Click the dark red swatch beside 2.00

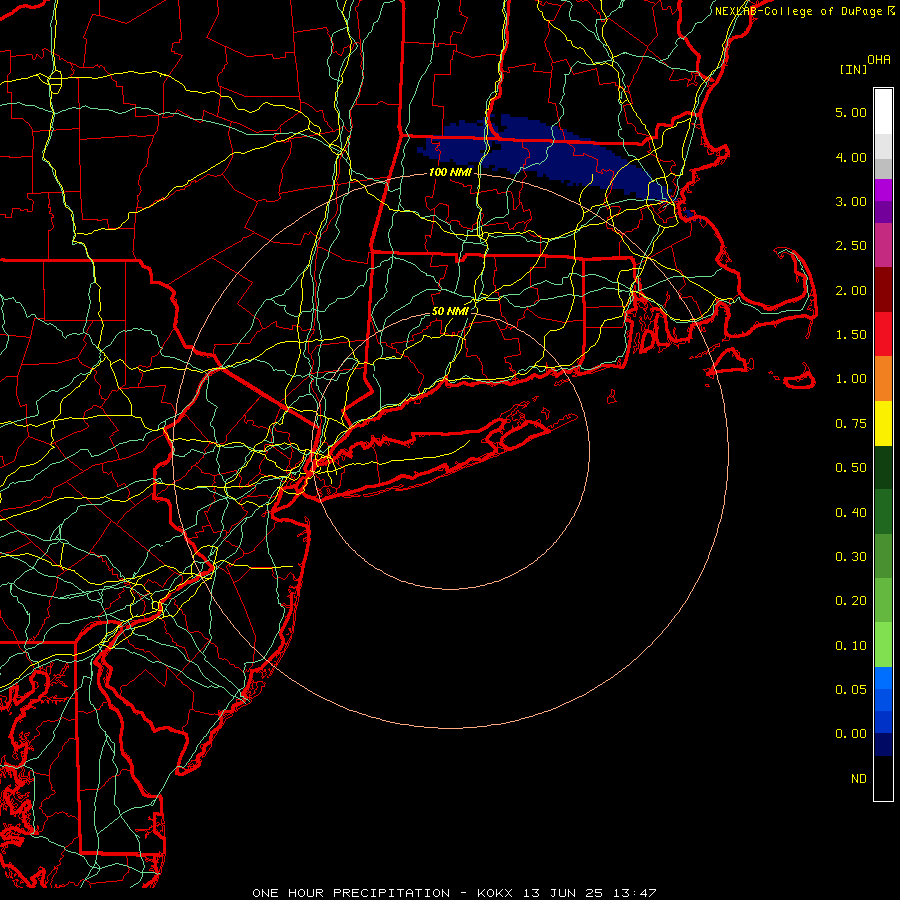click(883, 290)
